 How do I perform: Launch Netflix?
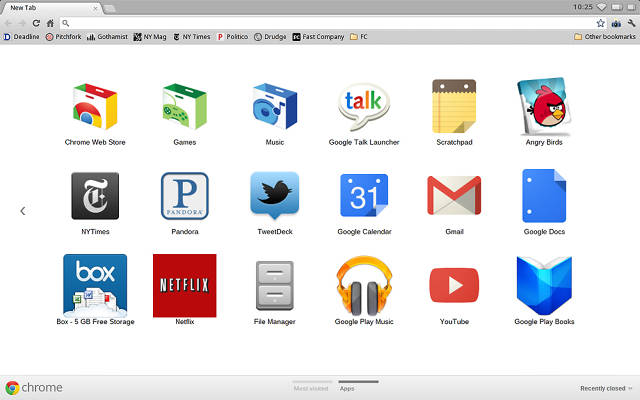[185, 286]
